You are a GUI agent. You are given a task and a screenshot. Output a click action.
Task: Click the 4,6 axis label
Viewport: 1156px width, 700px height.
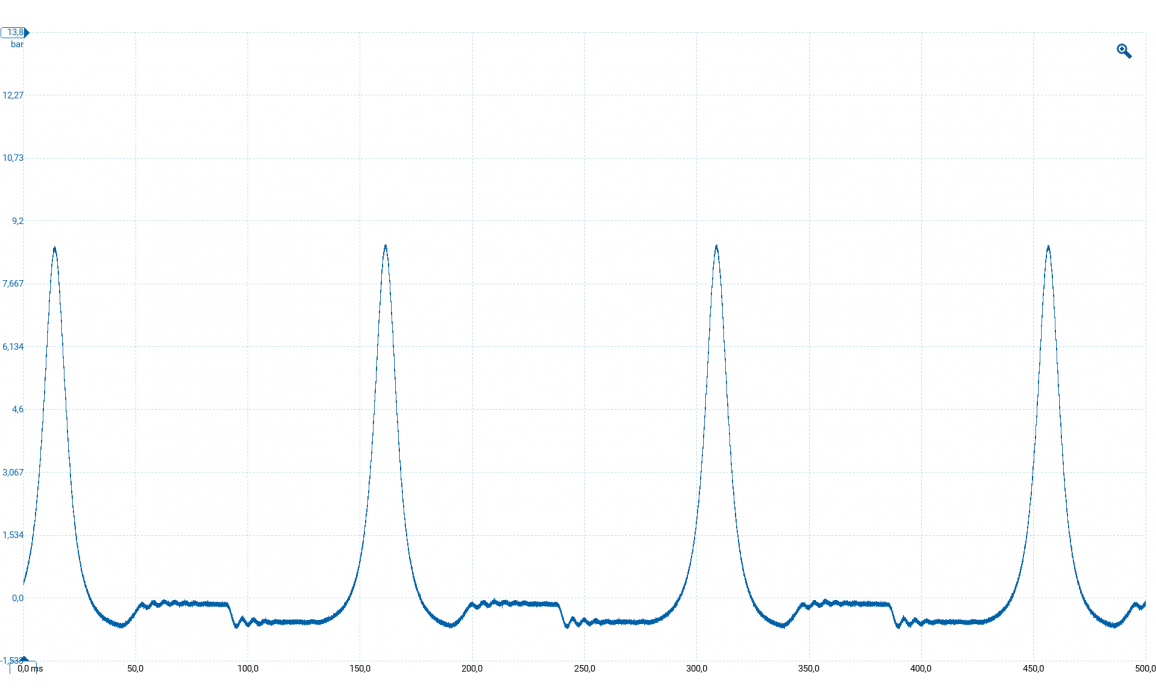click(17, 409)
